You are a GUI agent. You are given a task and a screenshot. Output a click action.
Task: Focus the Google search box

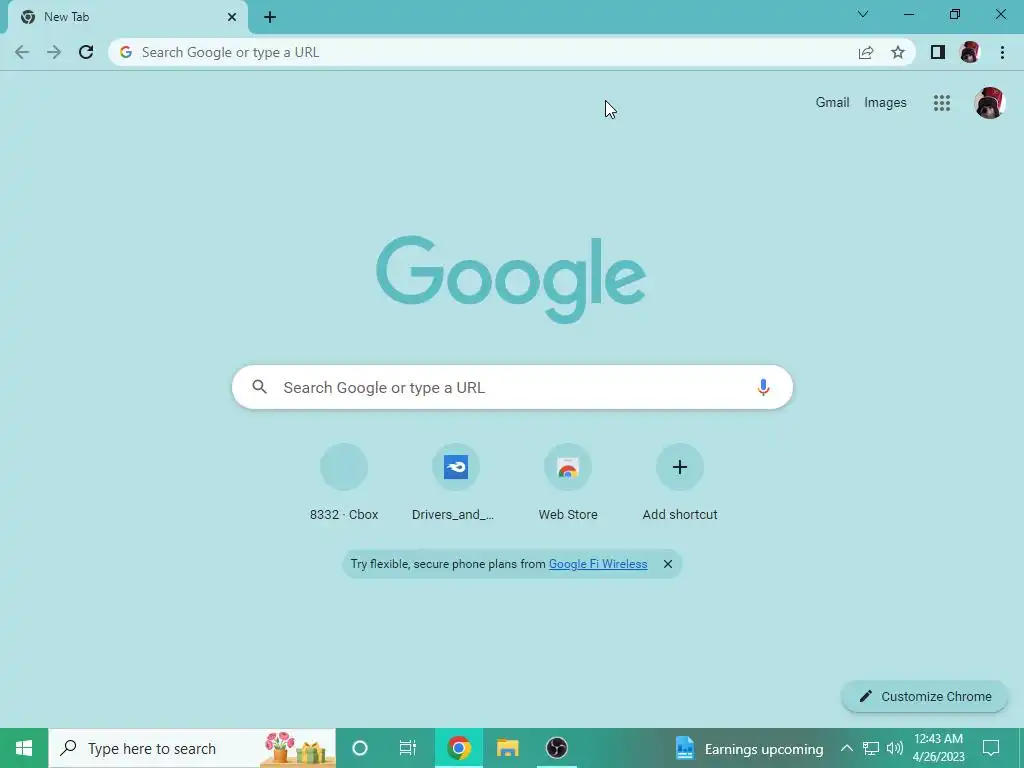coord(512,387)
